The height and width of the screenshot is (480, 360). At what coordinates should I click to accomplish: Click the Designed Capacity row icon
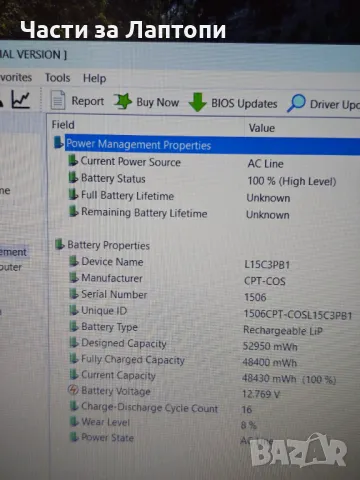pyautogui.click(x=73, y=342)
